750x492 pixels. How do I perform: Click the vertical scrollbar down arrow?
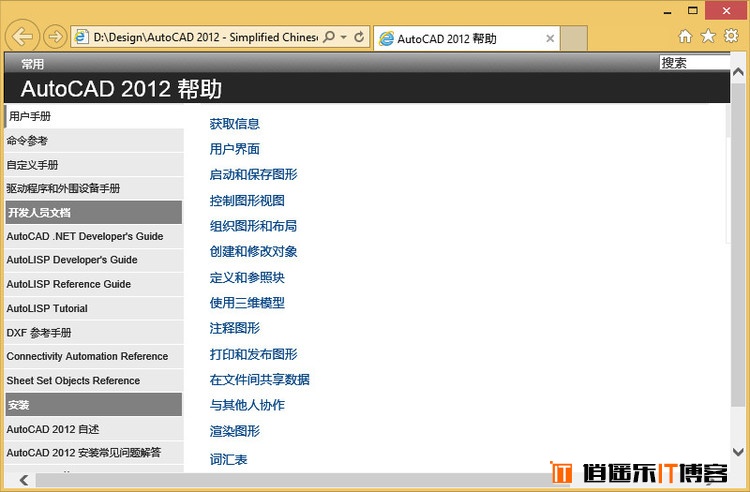tap(738, 452)
